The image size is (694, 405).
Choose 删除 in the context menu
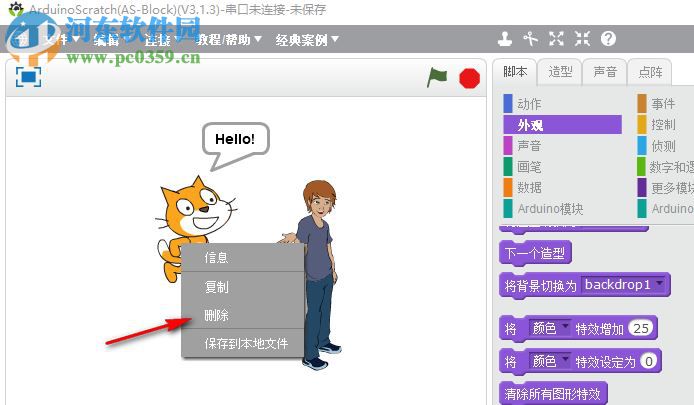[243, 315]
